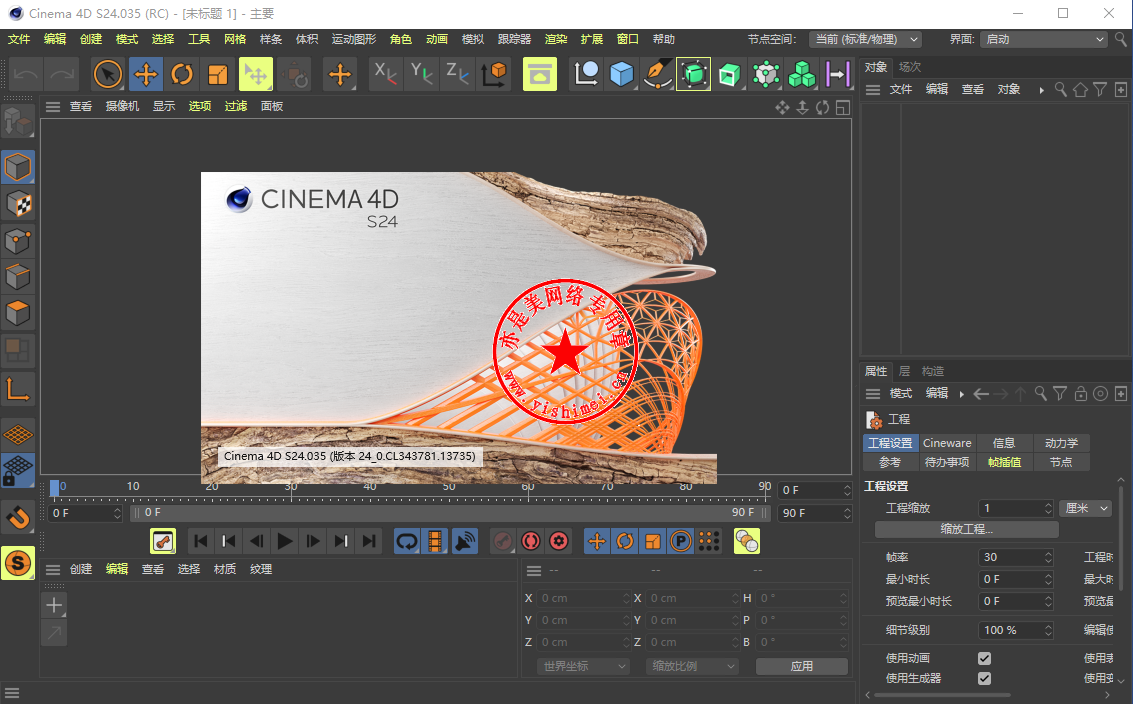Open the 厘米 unit dropdown
1133x704 pixels.
[x=1085, y=508]
